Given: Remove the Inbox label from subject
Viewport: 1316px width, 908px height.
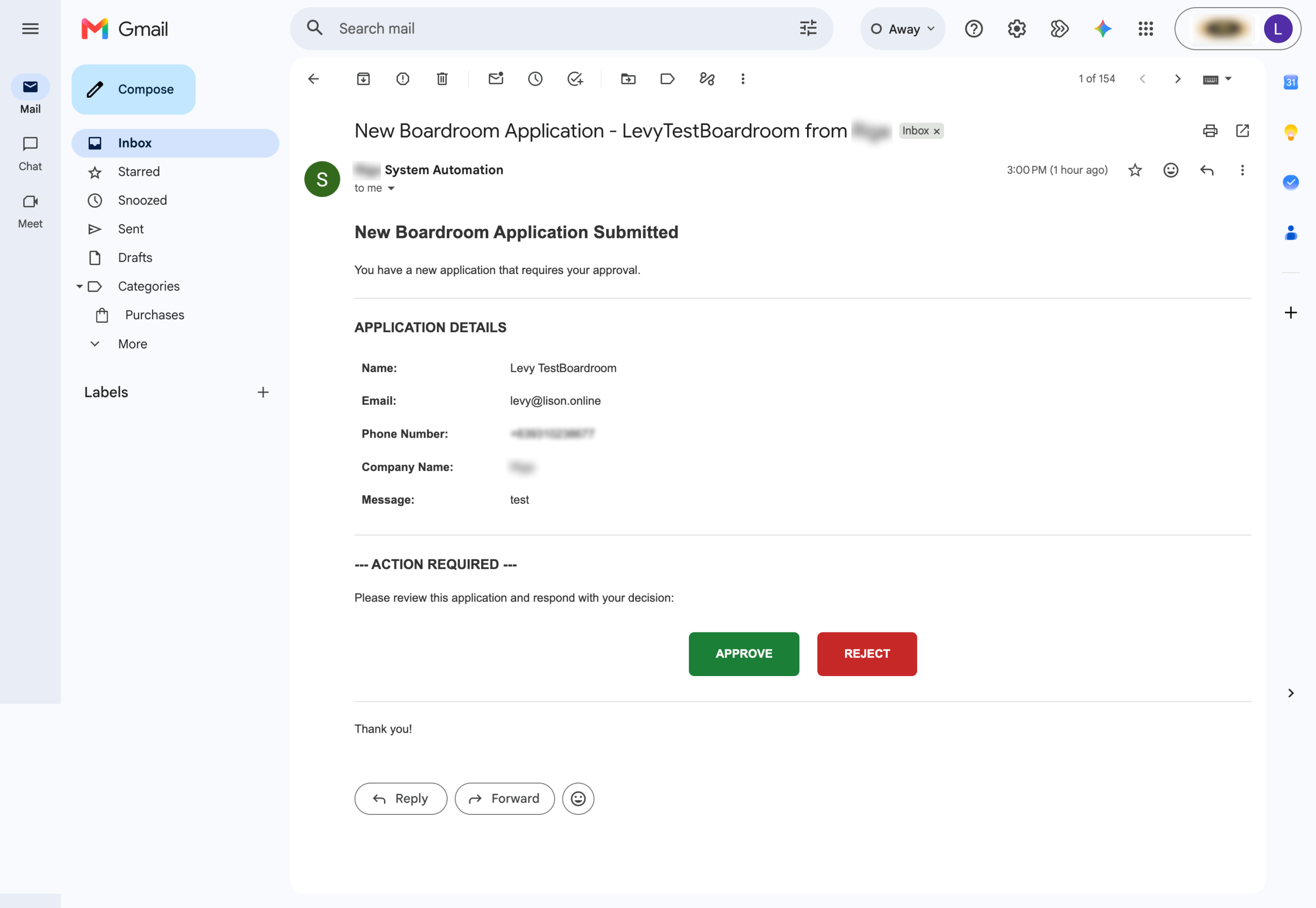Looking at the screenshot, I should pyautogui.click(x=937, y=132).
